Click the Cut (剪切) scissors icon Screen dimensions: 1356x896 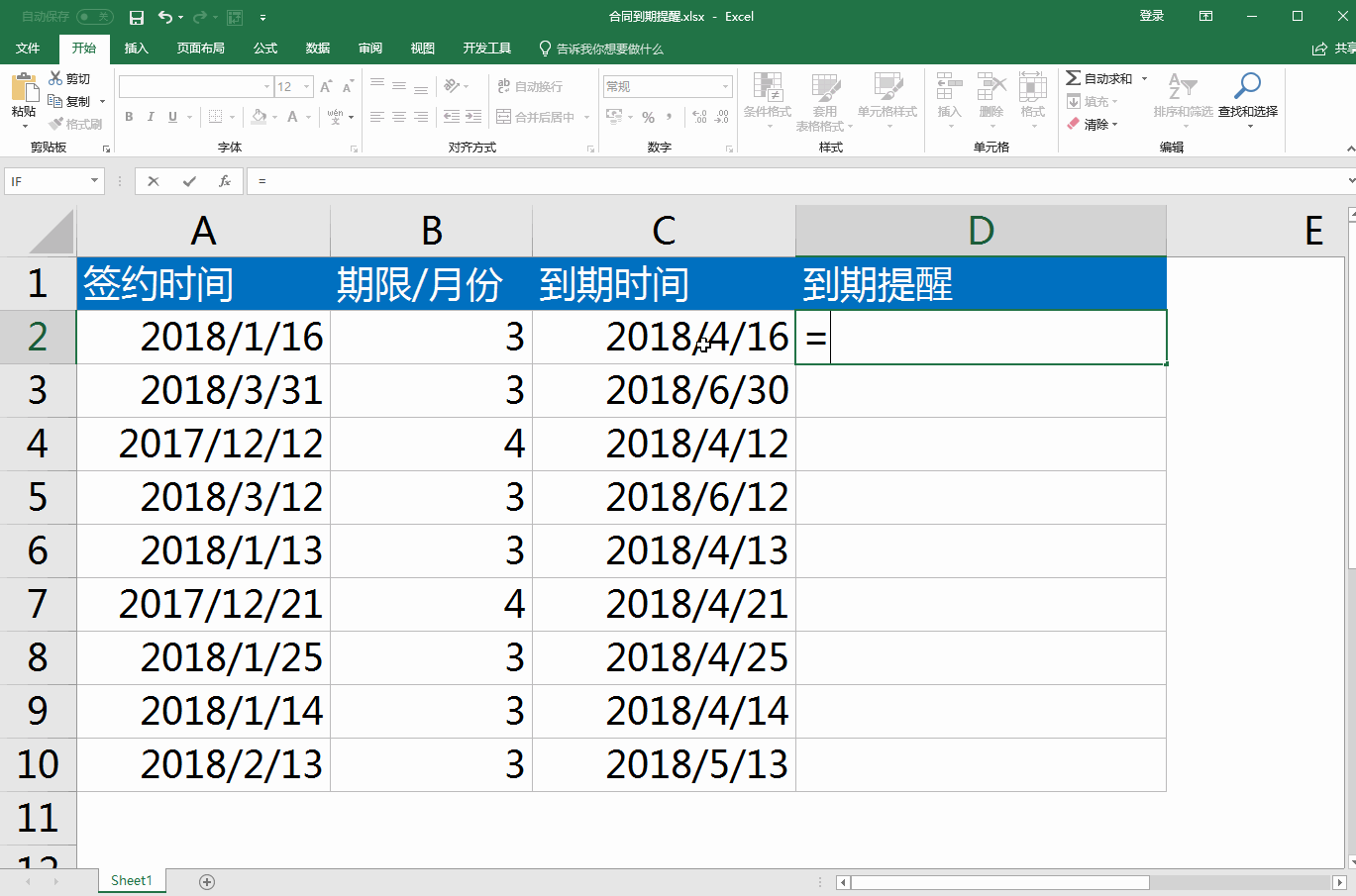click(x=55, y=78)
